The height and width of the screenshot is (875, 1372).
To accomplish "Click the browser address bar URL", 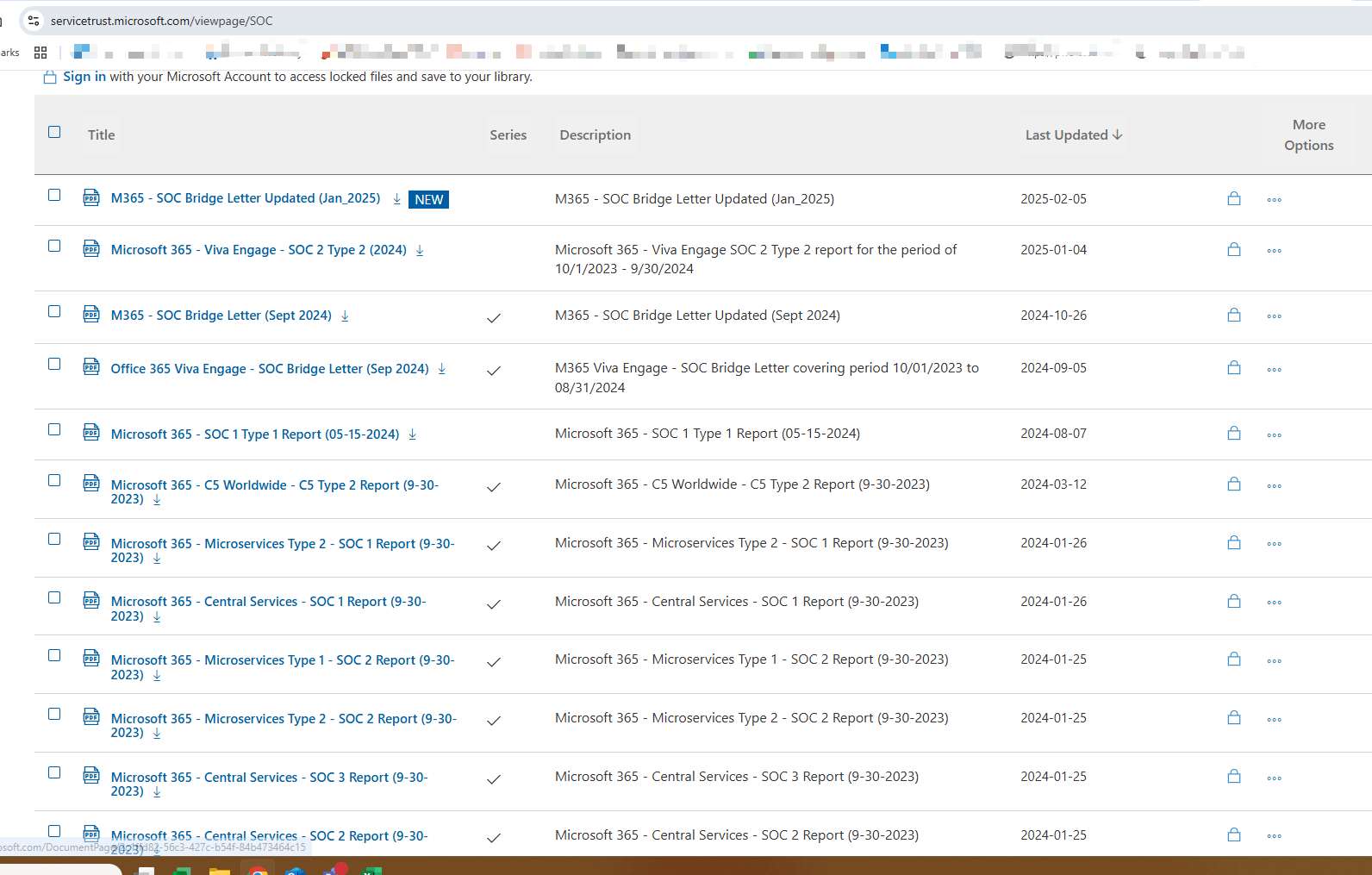I will pyautogui.click(x=162, y=21).
